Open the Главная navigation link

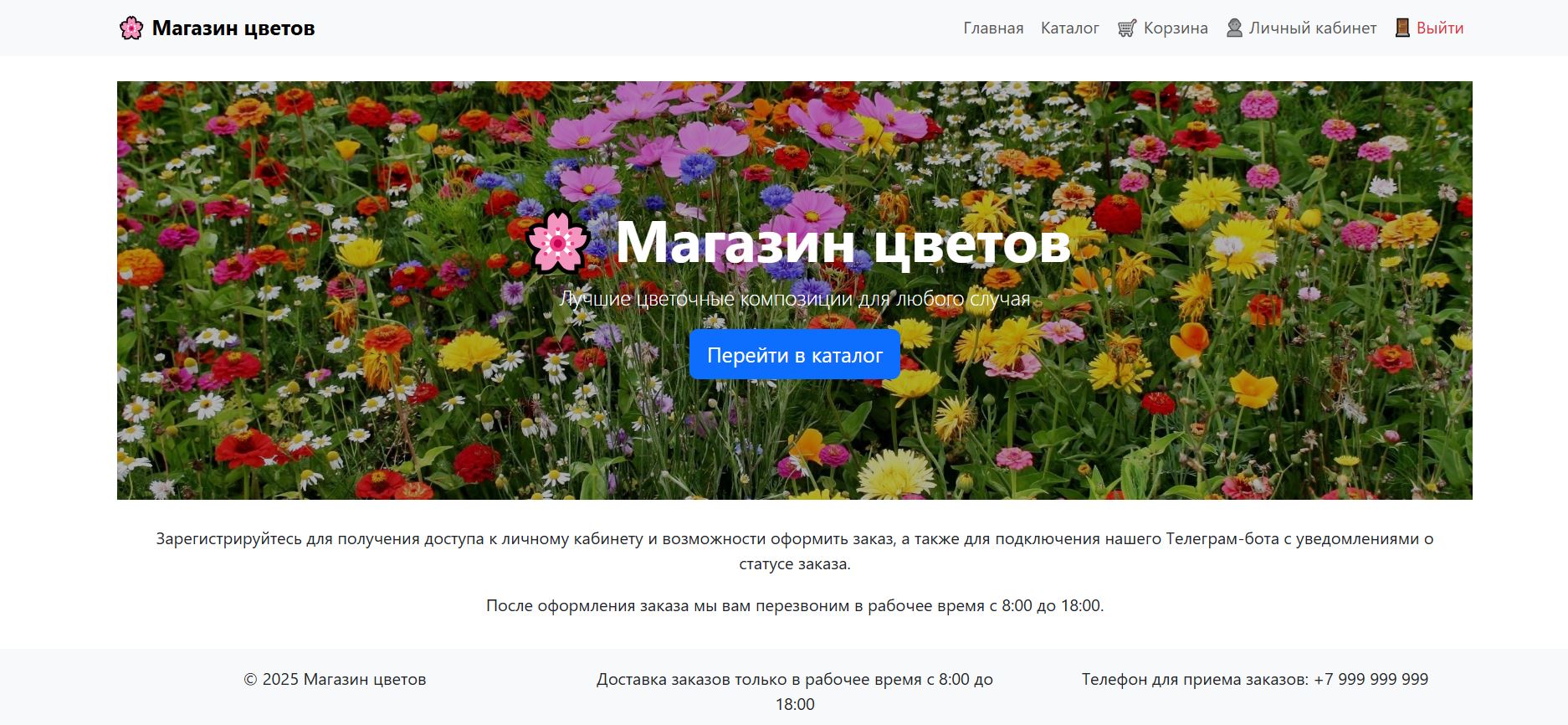click(x=993, y=28)
